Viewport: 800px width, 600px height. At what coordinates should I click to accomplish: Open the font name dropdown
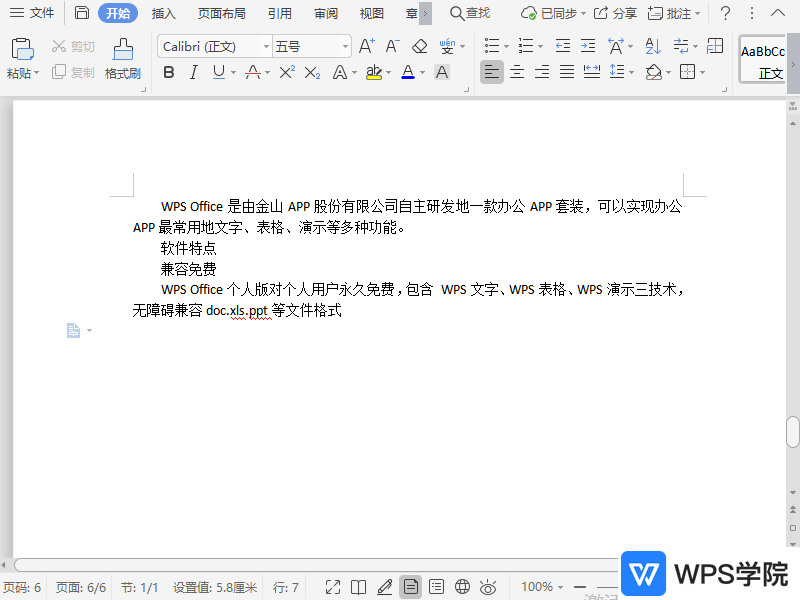265,46
